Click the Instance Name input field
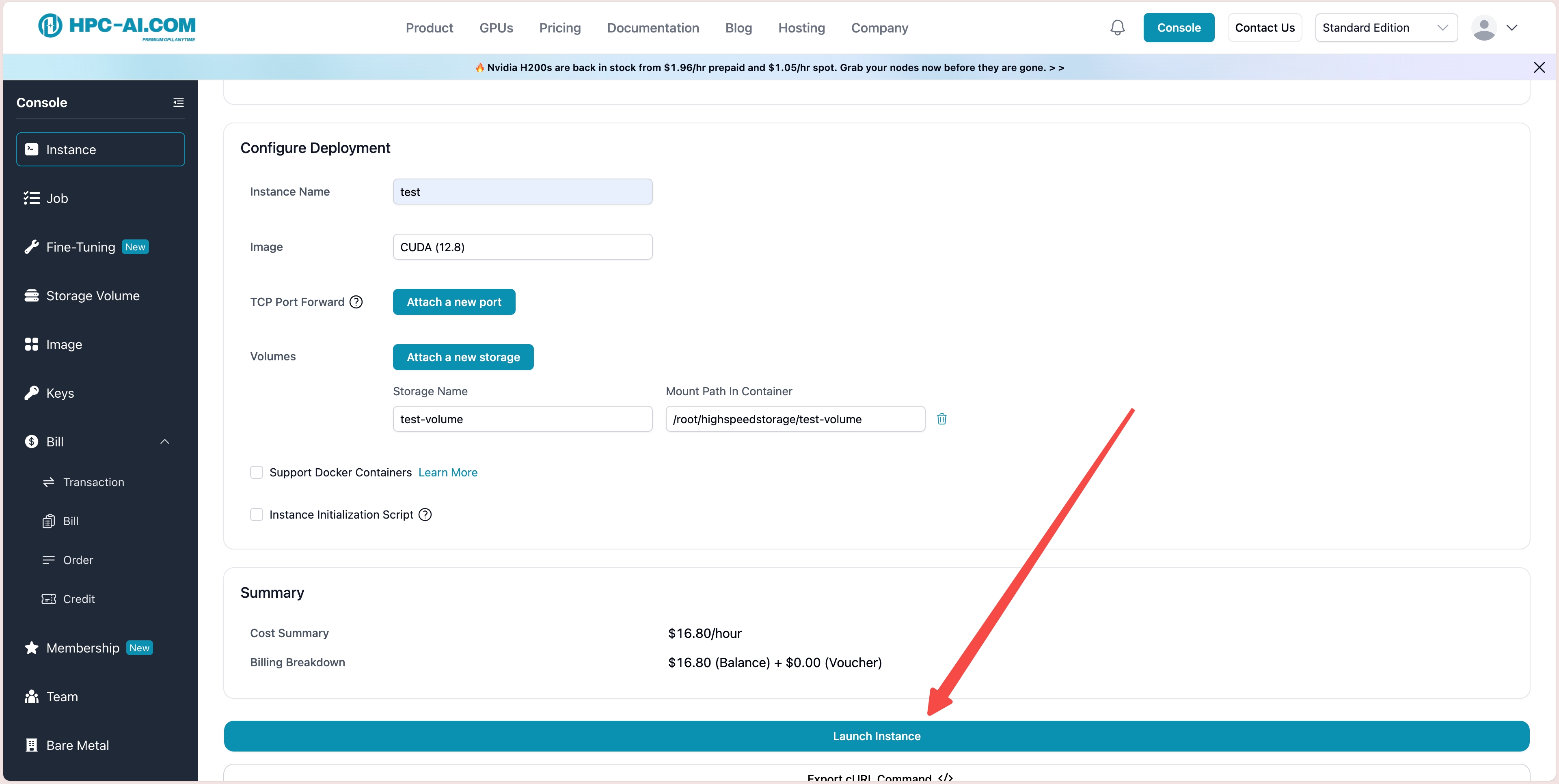Viewport: 1559px width, 784px height. pyautogui.click(x=522, y=192)
